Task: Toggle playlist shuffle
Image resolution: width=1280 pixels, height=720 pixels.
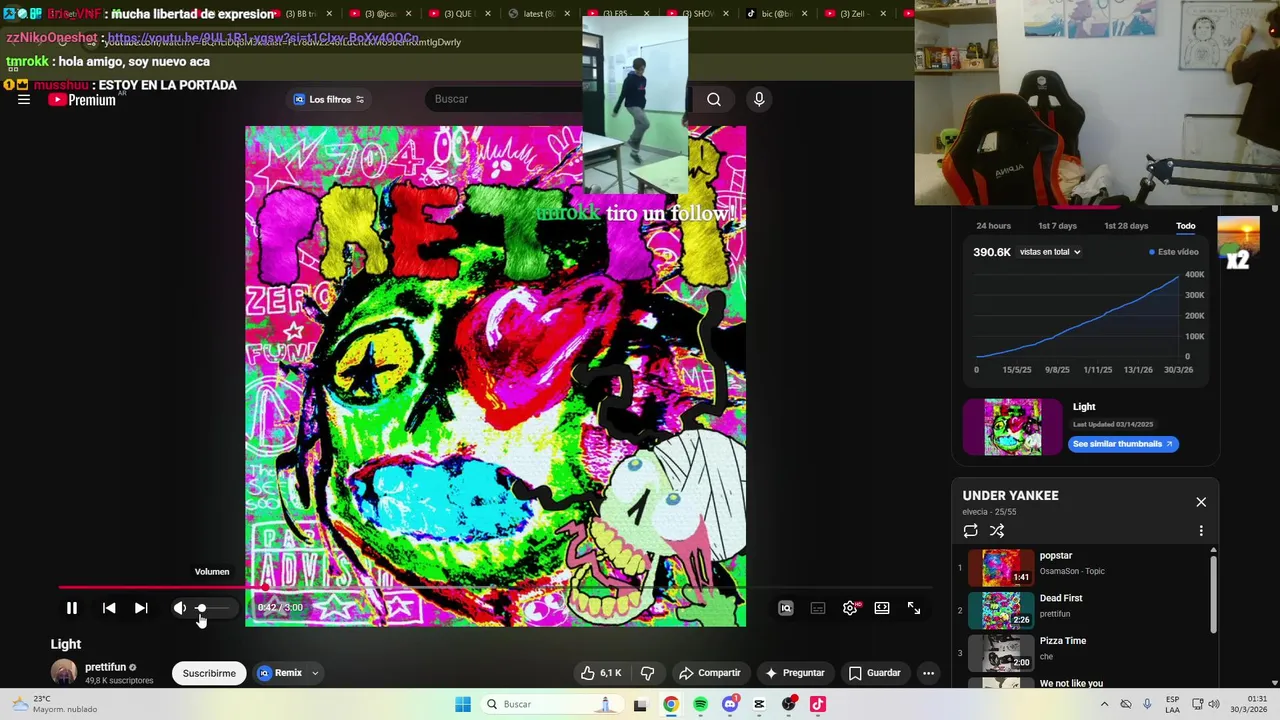Action: [x=997, y=531]
